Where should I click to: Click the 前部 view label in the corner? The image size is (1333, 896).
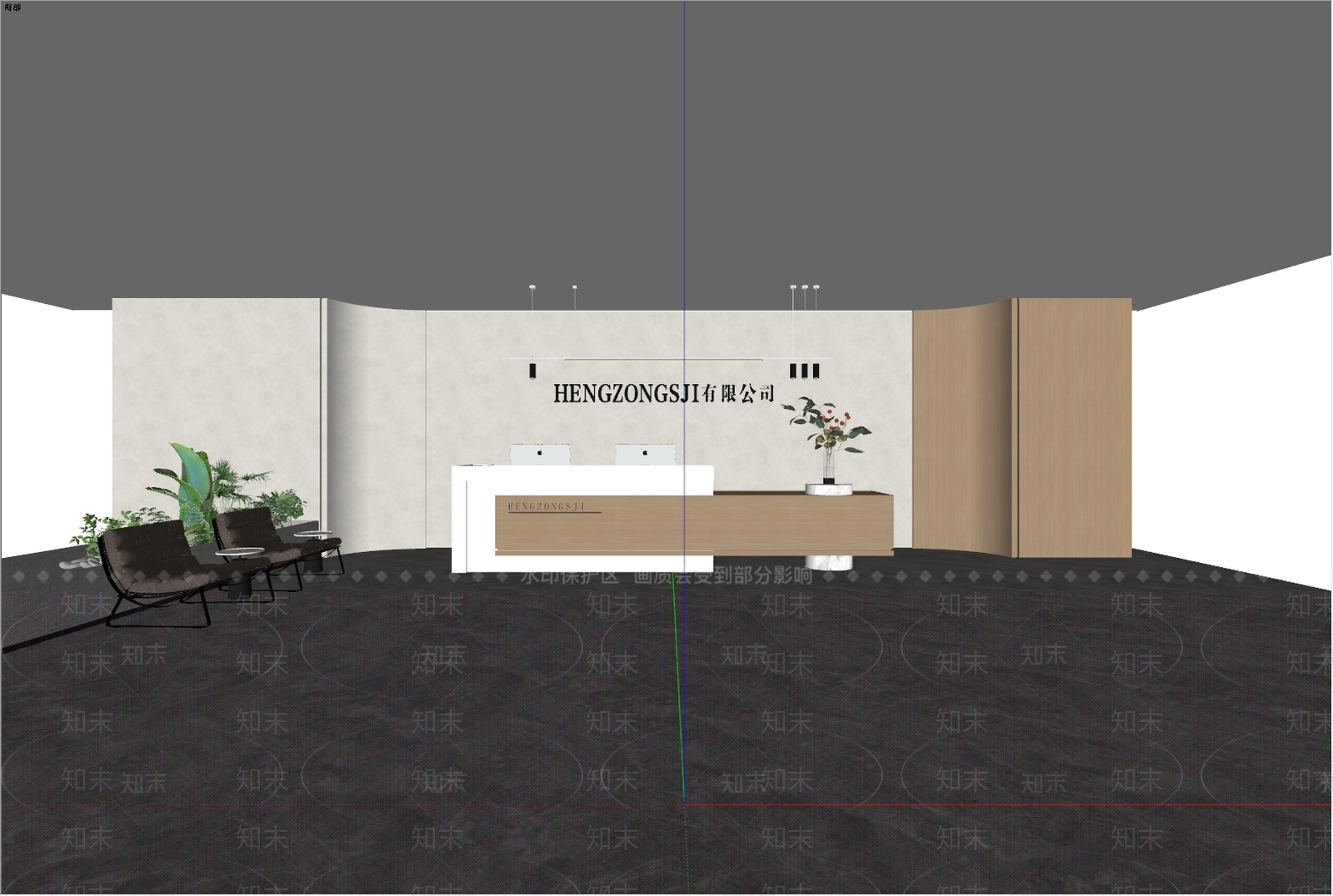(12, 7)
